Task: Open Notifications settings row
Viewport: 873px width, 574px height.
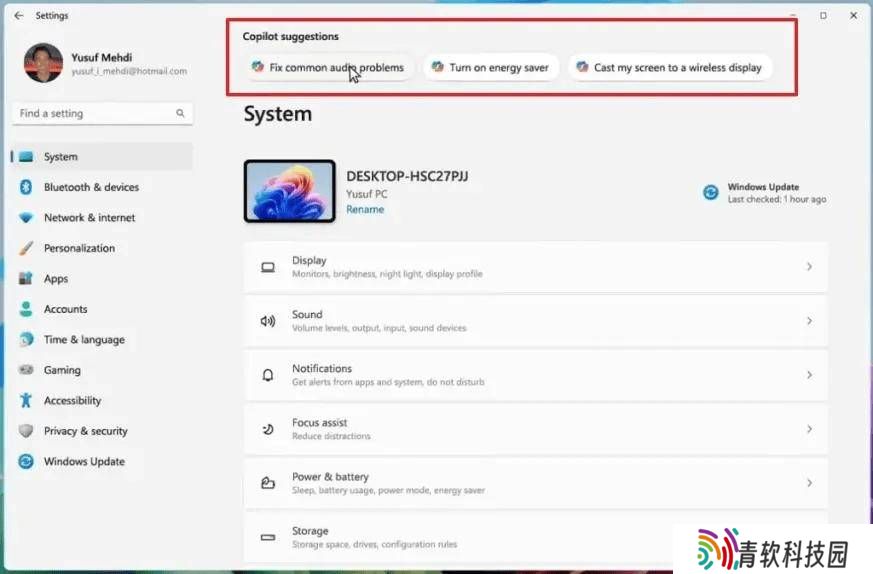Action: click(536, 375)
